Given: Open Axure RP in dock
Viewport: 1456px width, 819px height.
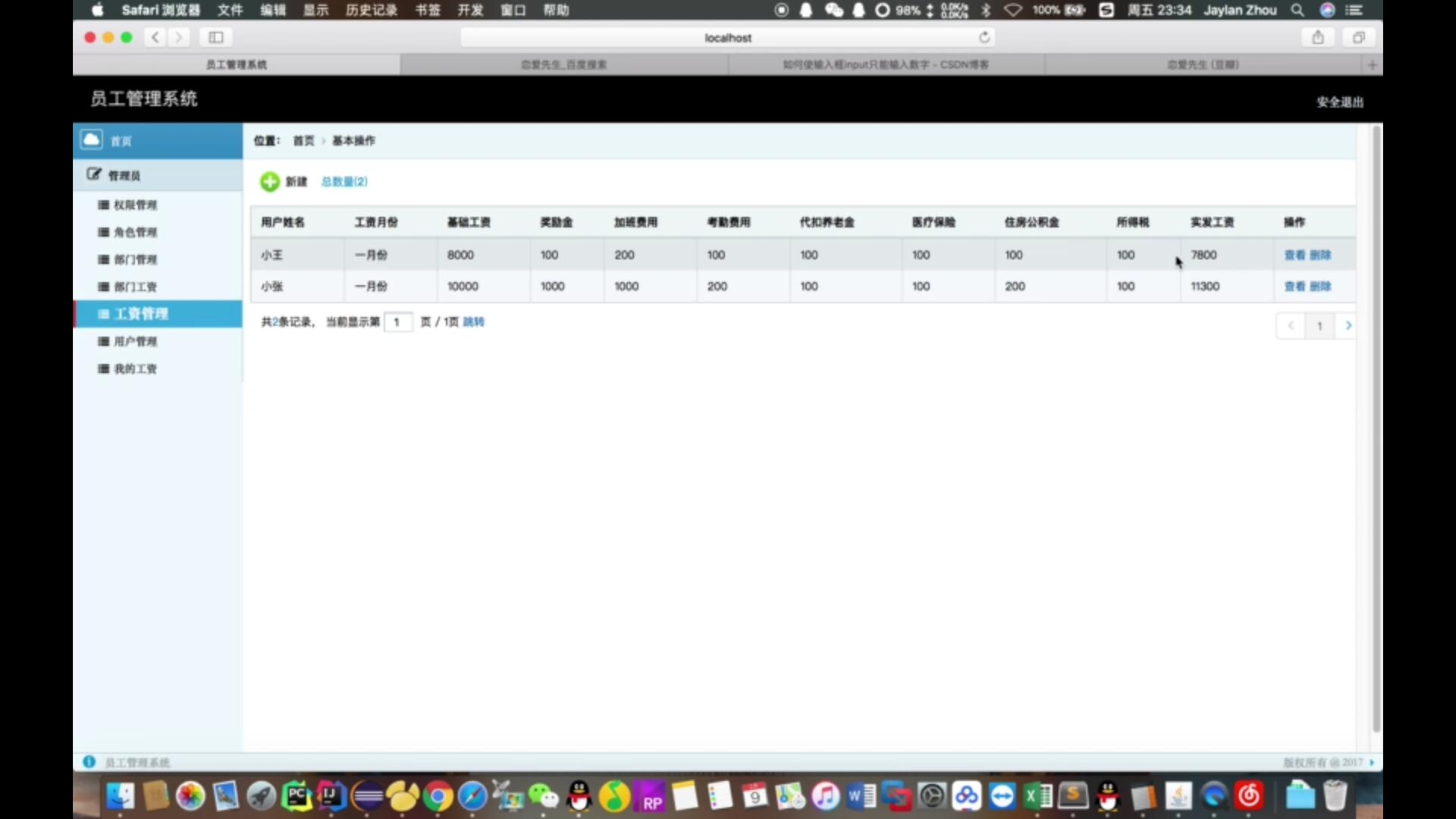Looking at the screenshot, I should coord(650,798).
